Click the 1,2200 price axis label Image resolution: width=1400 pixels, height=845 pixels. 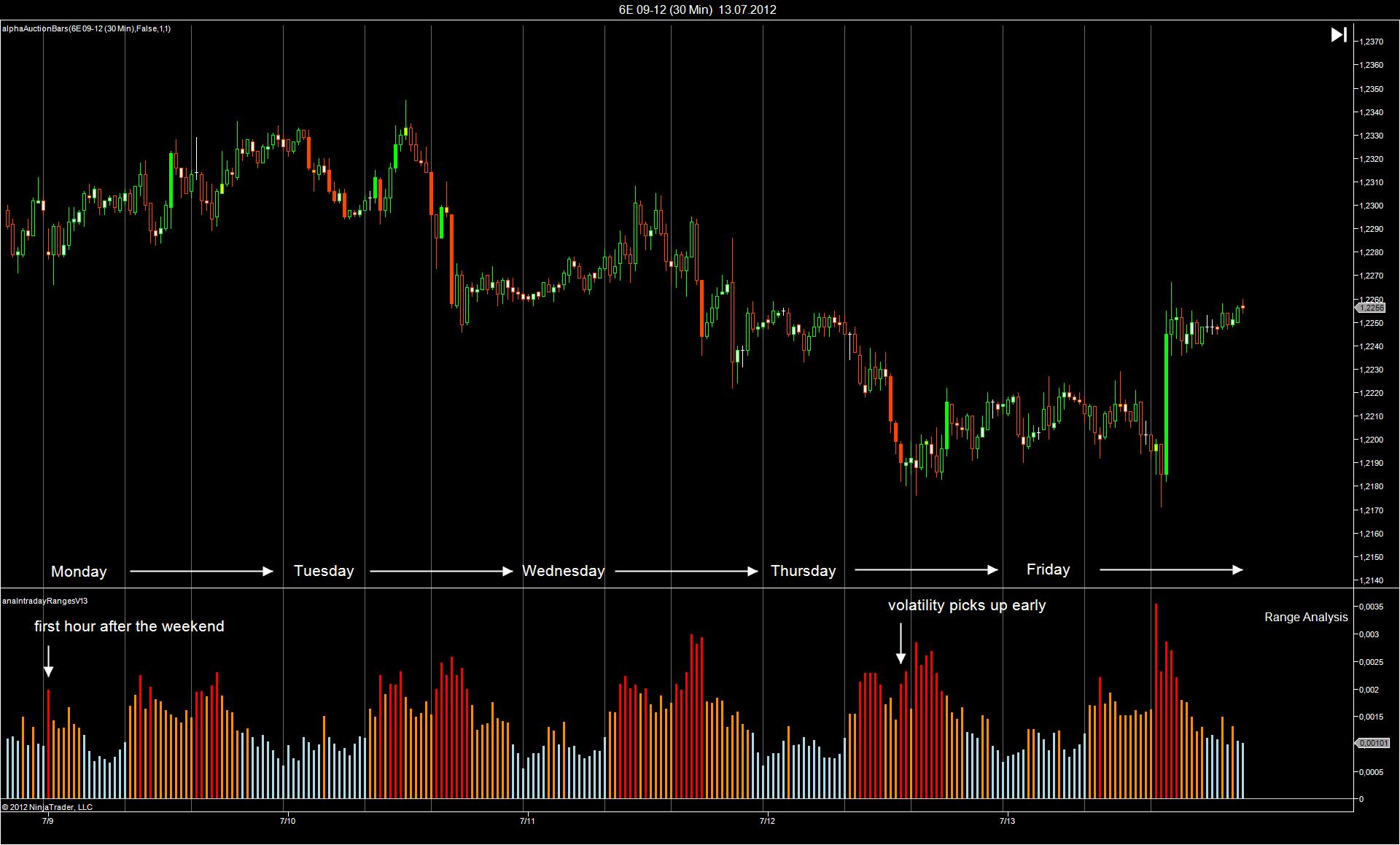(x=1372, y=440)
